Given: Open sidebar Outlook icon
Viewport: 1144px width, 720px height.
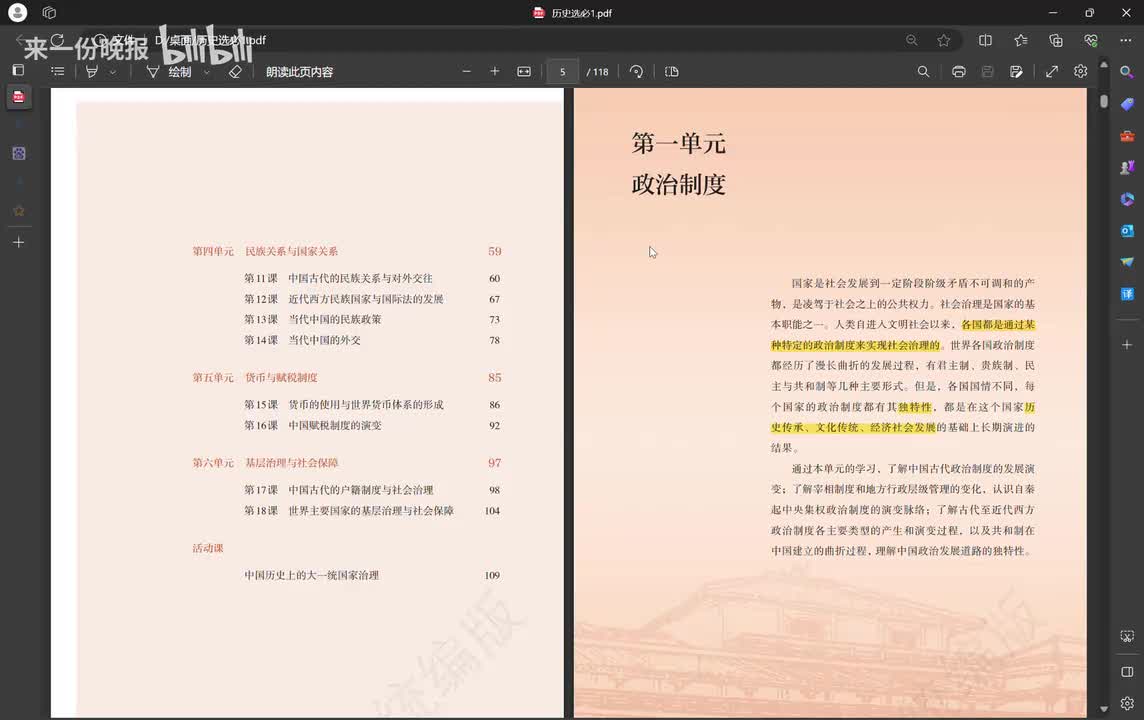Looking at the screenshot, I should (1127, 231).
